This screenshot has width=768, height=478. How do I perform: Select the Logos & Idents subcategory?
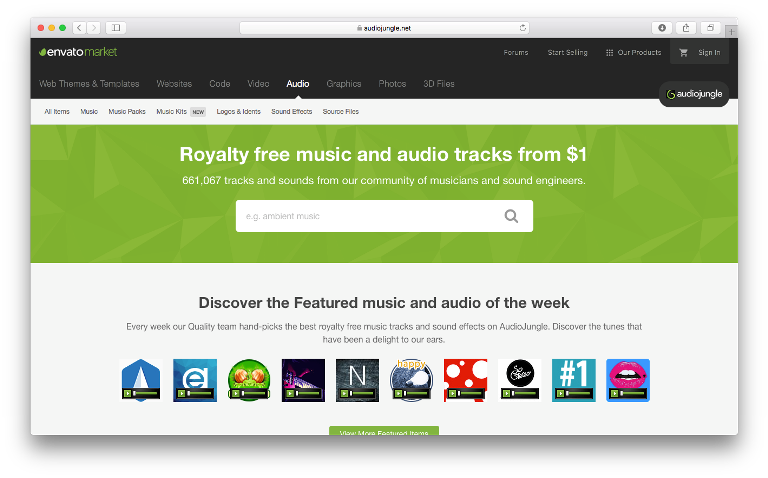point(239,112)
